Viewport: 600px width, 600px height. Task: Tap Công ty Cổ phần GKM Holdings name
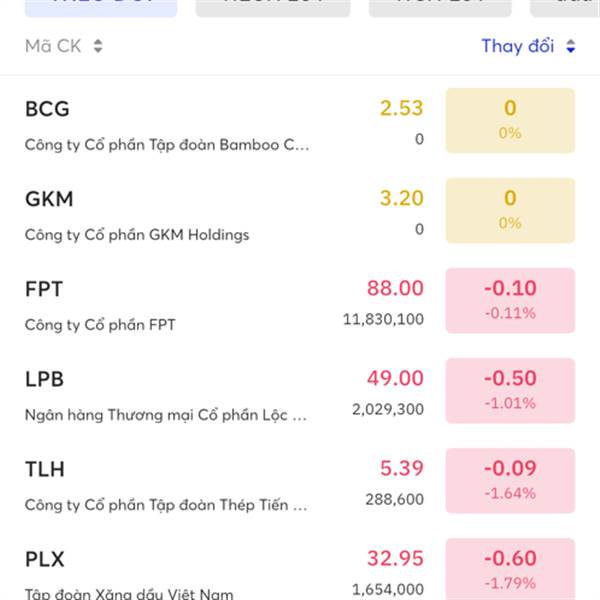(x=137, y=235)
